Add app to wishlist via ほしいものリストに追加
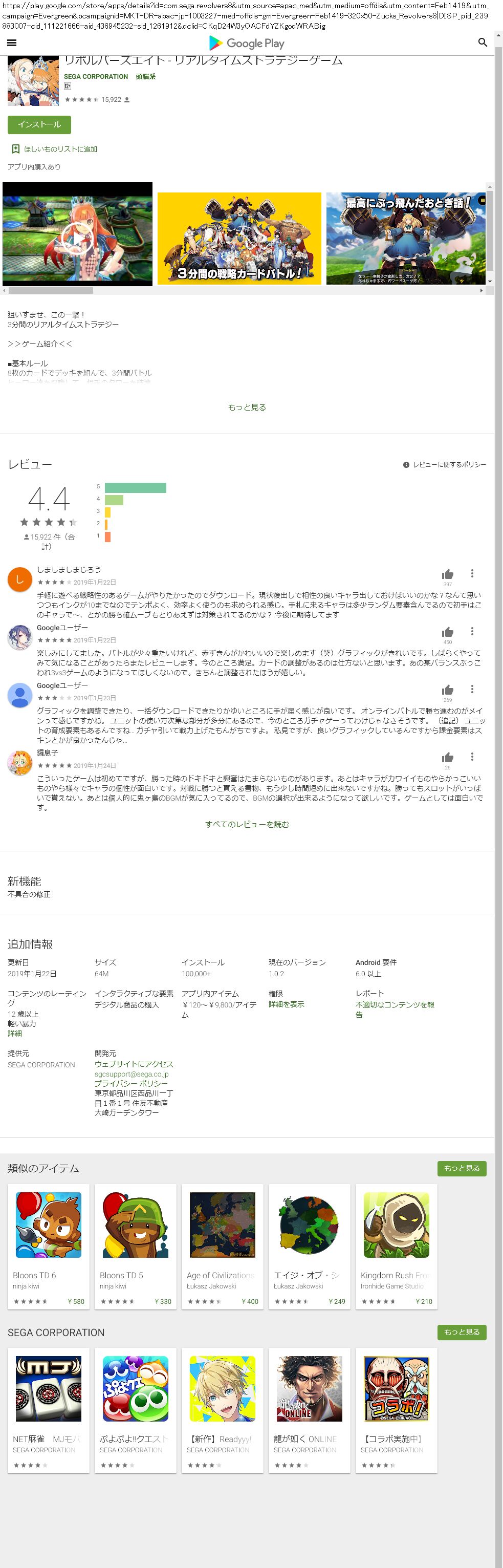This screenshot has width=503, height=1568. tap(55, 149)
